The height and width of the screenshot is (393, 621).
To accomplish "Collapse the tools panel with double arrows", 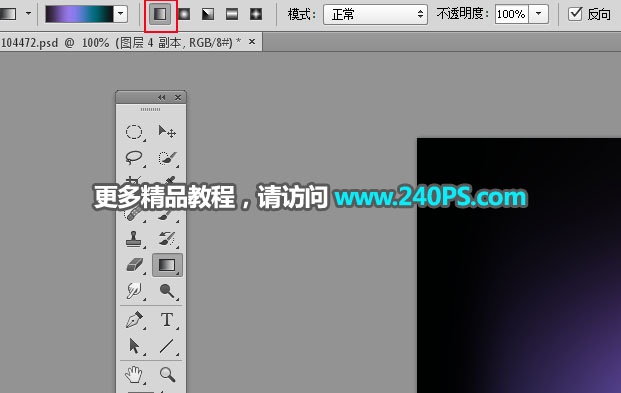I will pyautogui.click(x=162, y=97).
